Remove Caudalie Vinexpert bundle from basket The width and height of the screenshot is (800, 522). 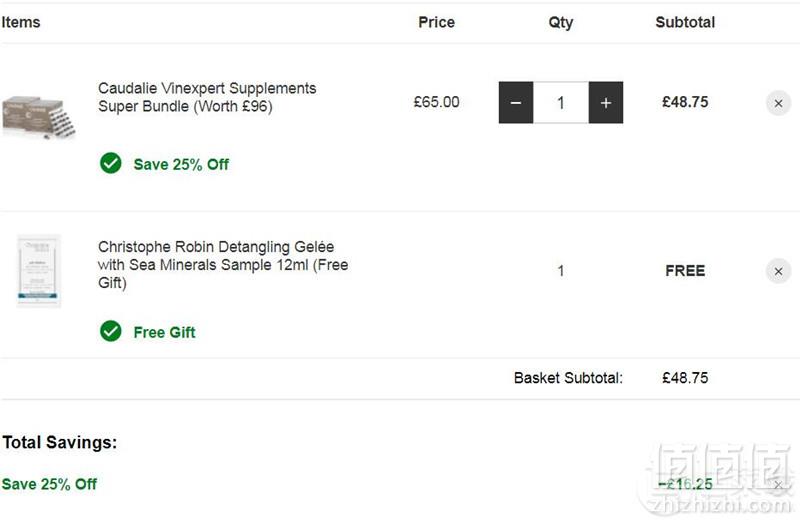tap(778, 103)
